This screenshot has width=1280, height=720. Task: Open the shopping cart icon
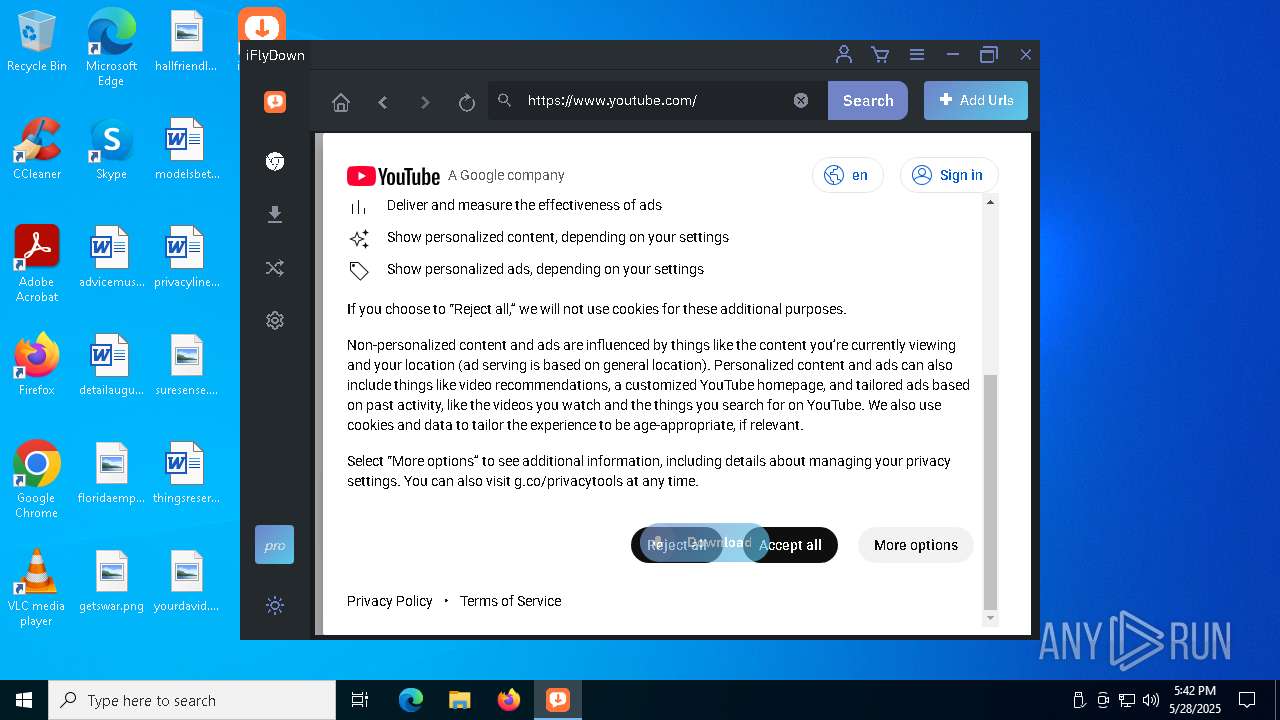pyautogui.click(x=880, y=55)
